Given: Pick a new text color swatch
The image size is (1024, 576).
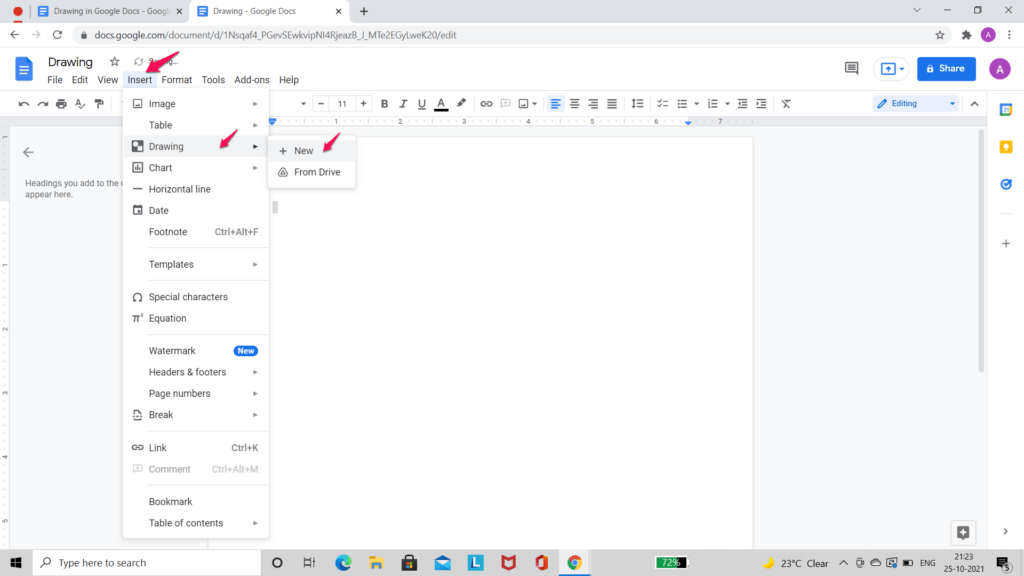Looking at the screenshot, I should tap(440, 103).
